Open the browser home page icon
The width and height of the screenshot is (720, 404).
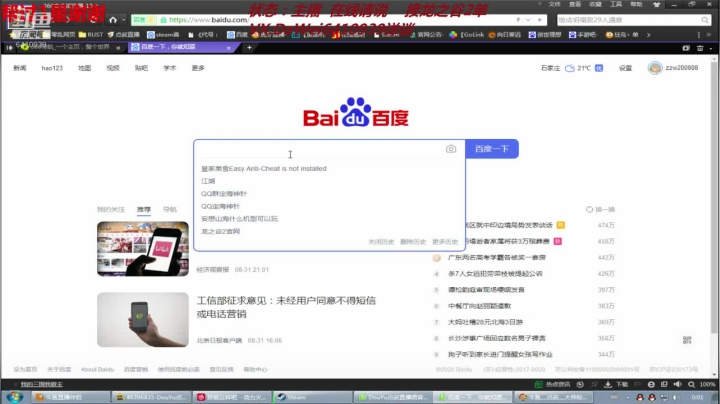click(x=113, y=20)
